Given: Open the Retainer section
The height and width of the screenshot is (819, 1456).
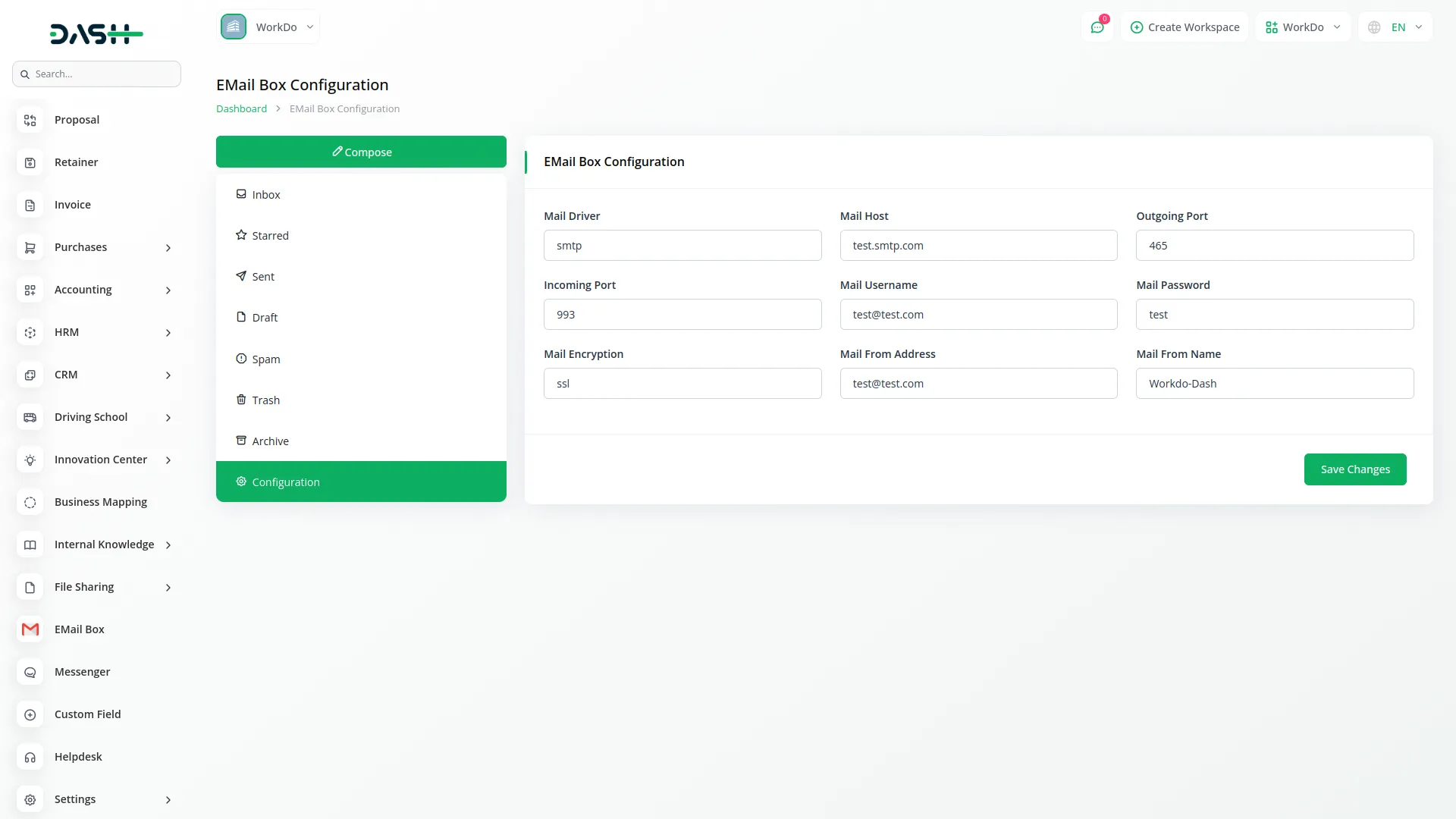Looking at the screenshot, I should tap(76, 162).
